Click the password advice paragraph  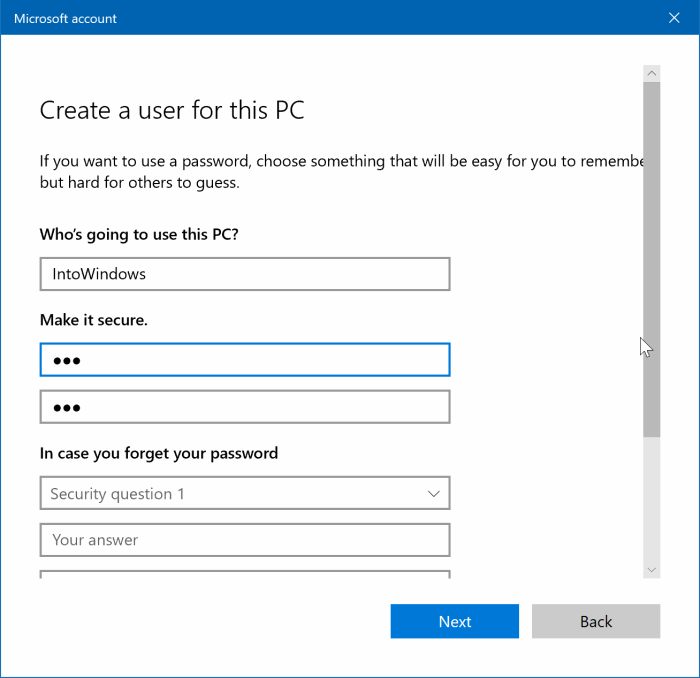[x=342, y=172]
